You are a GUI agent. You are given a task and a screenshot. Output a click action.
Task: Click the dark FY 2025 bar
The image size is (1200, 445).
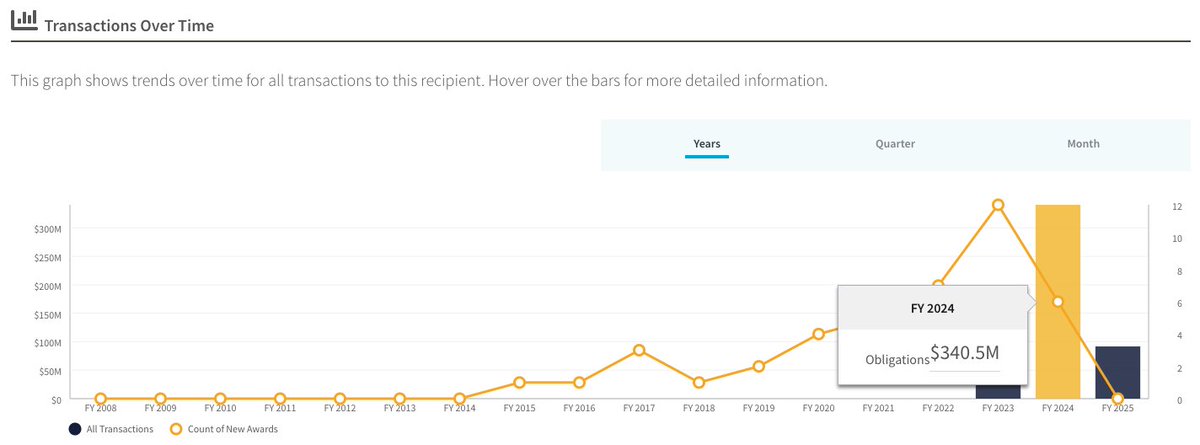click(1117, 372)
